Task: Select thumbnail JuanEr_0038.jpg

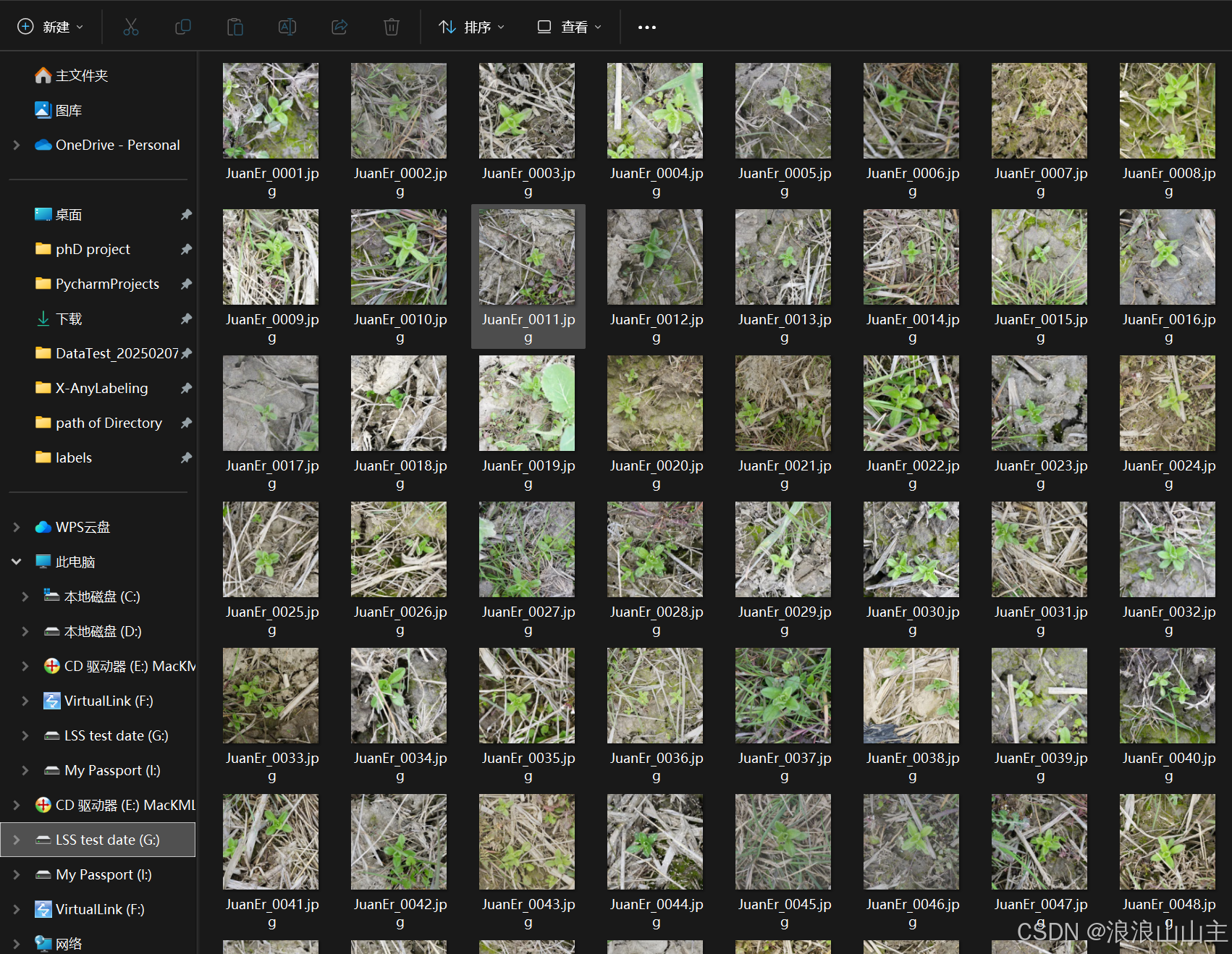Action: coord(911,696)
